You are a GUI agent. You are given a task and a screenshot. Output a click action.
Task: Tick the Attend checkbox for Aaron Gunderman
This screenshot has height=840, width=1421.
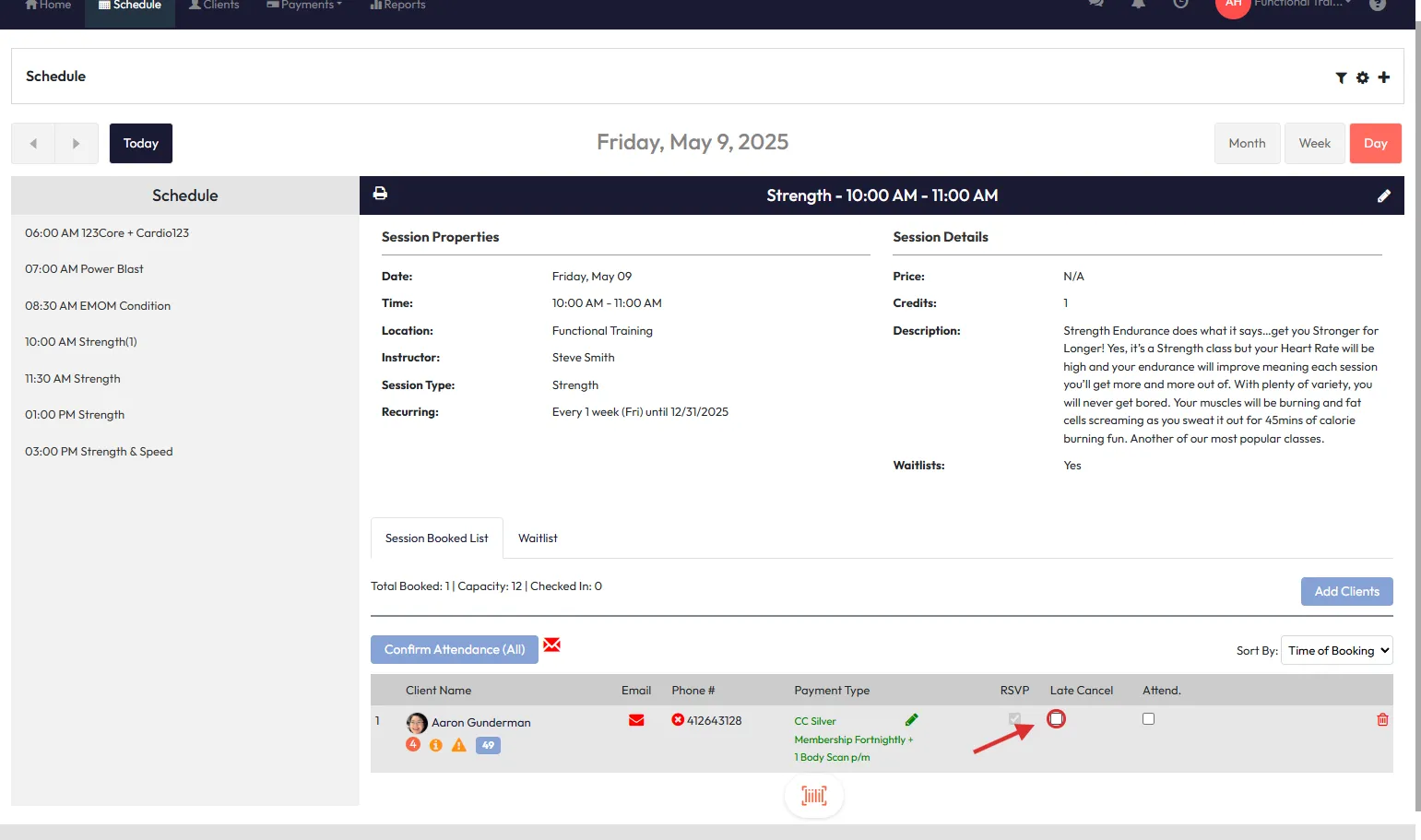pos(1148,719)
